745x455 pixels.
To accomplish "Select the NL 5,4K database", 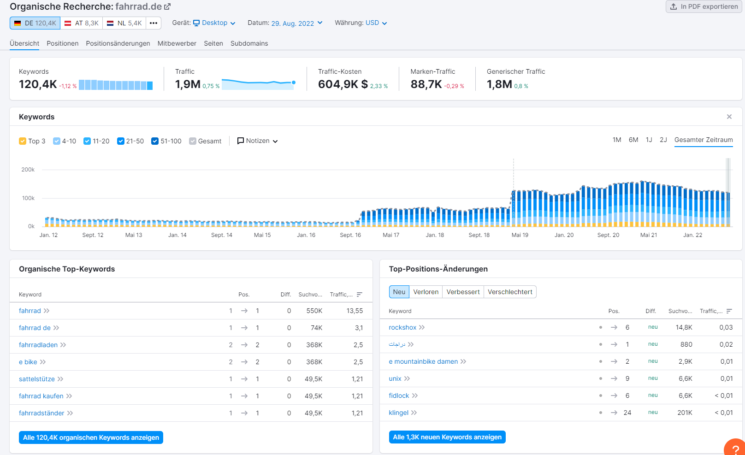I will (124, 23).
